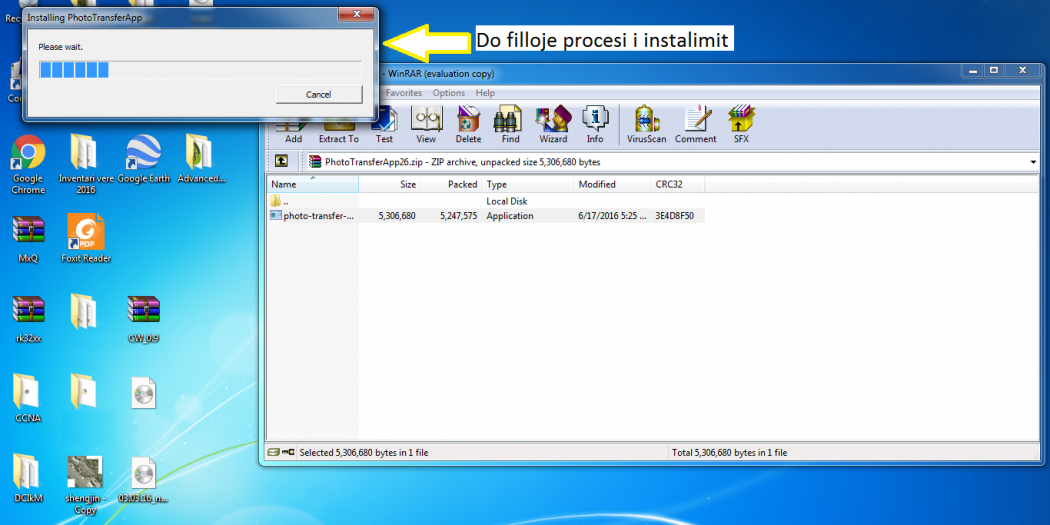
Task: Open the Help menu in WinRAR
Action: (485, 93)
